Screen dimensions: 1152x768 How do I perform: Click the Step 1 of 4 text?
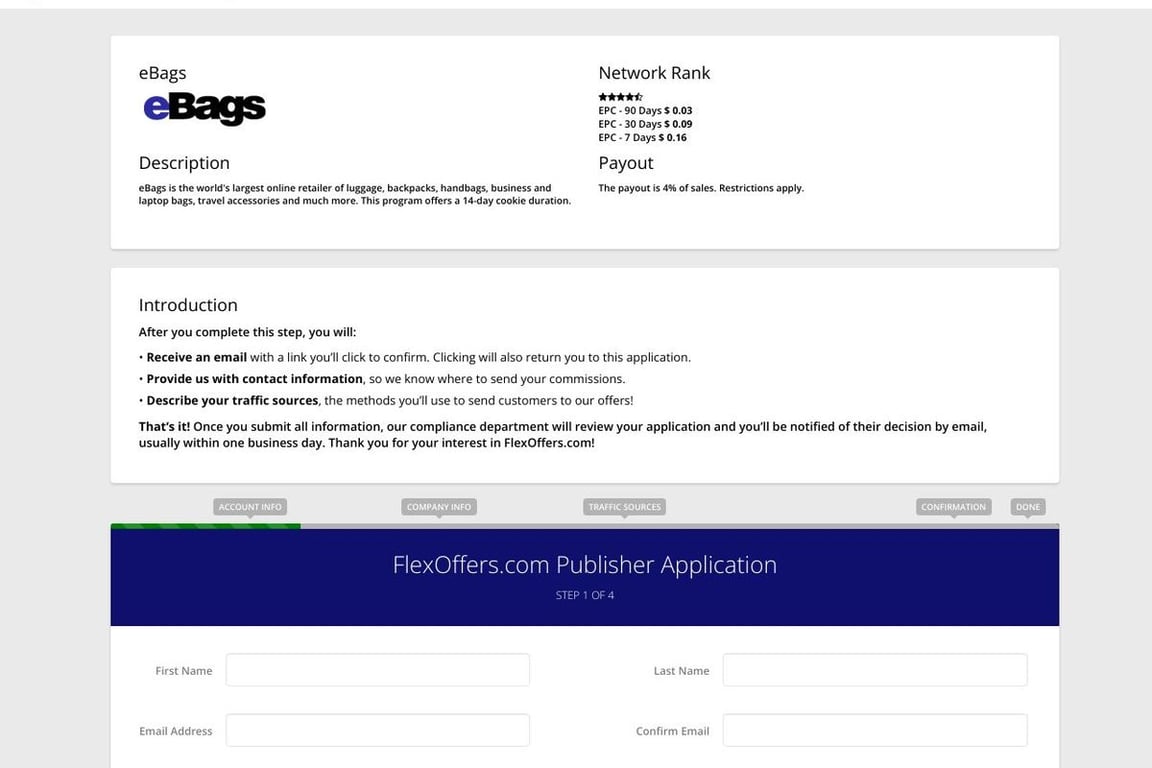point(584,595)
